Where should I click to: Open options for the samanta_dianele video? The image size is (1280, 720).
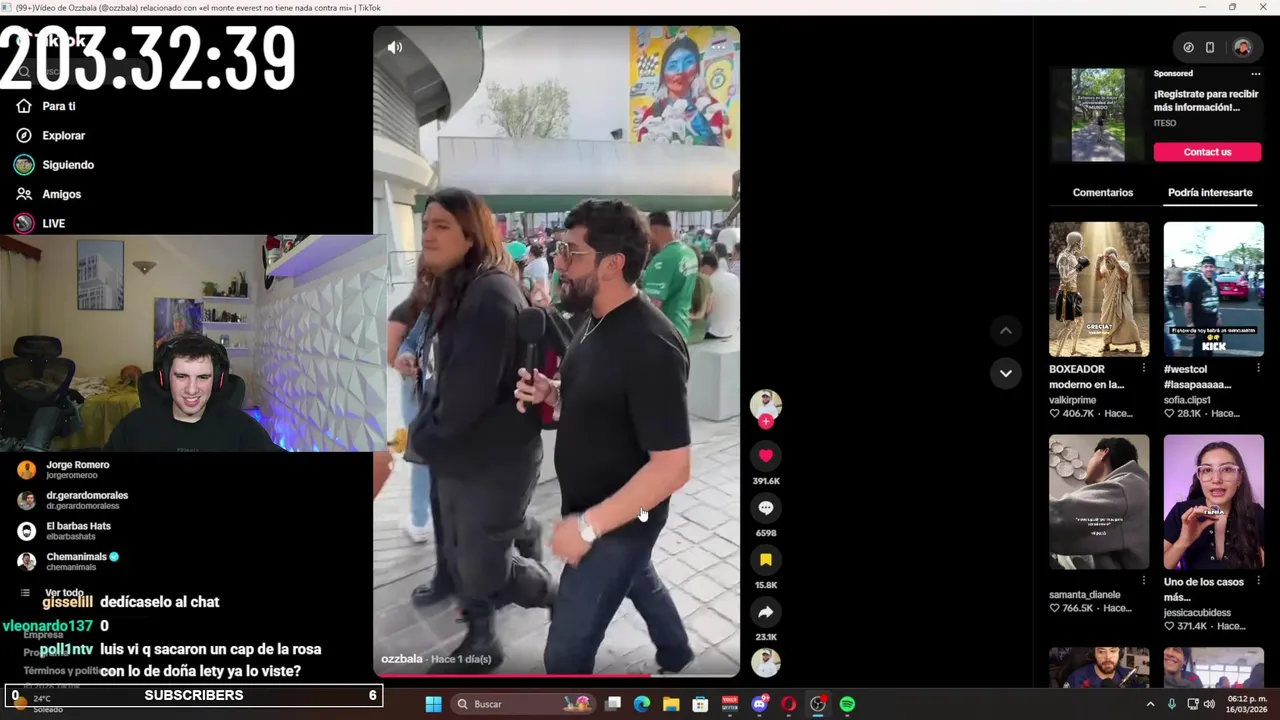pos(1144,581)
